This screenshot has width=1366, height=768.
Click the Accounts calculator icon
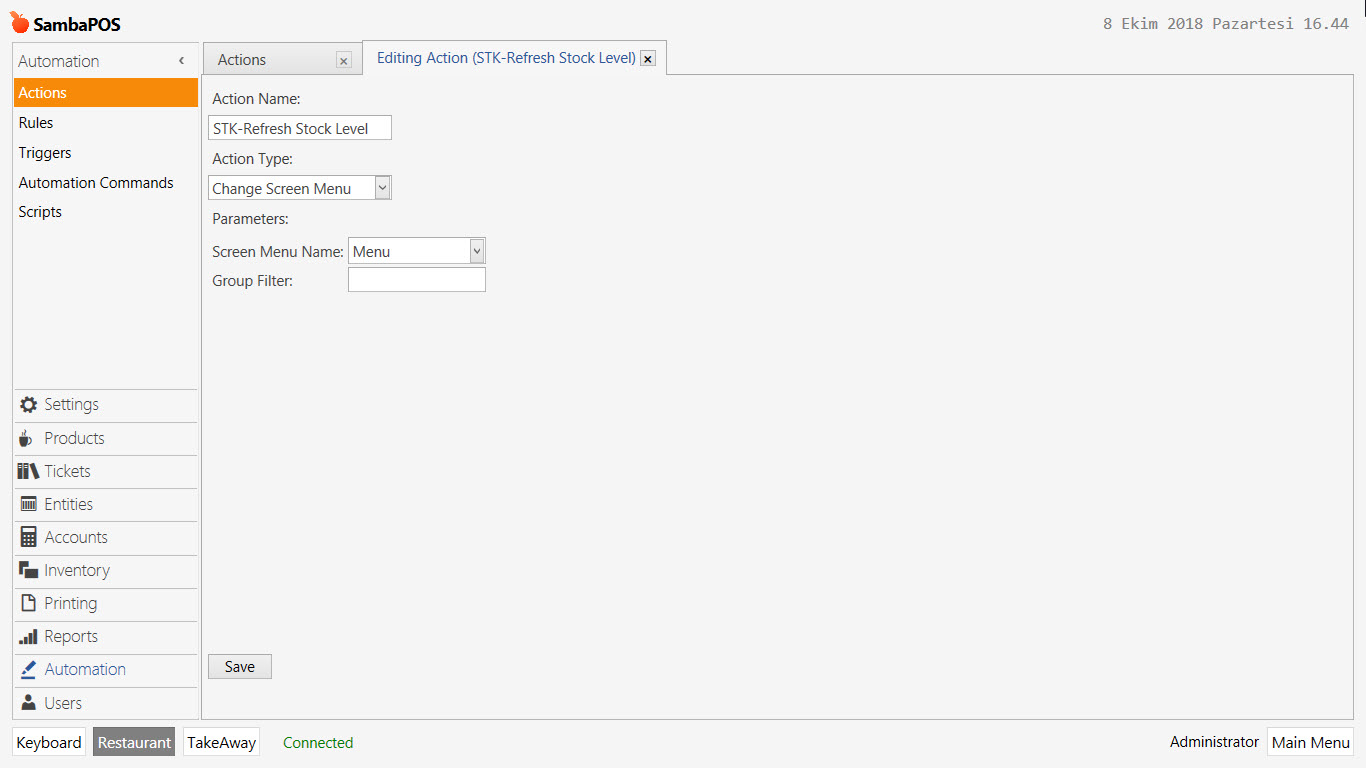click(x=28, y=537)
